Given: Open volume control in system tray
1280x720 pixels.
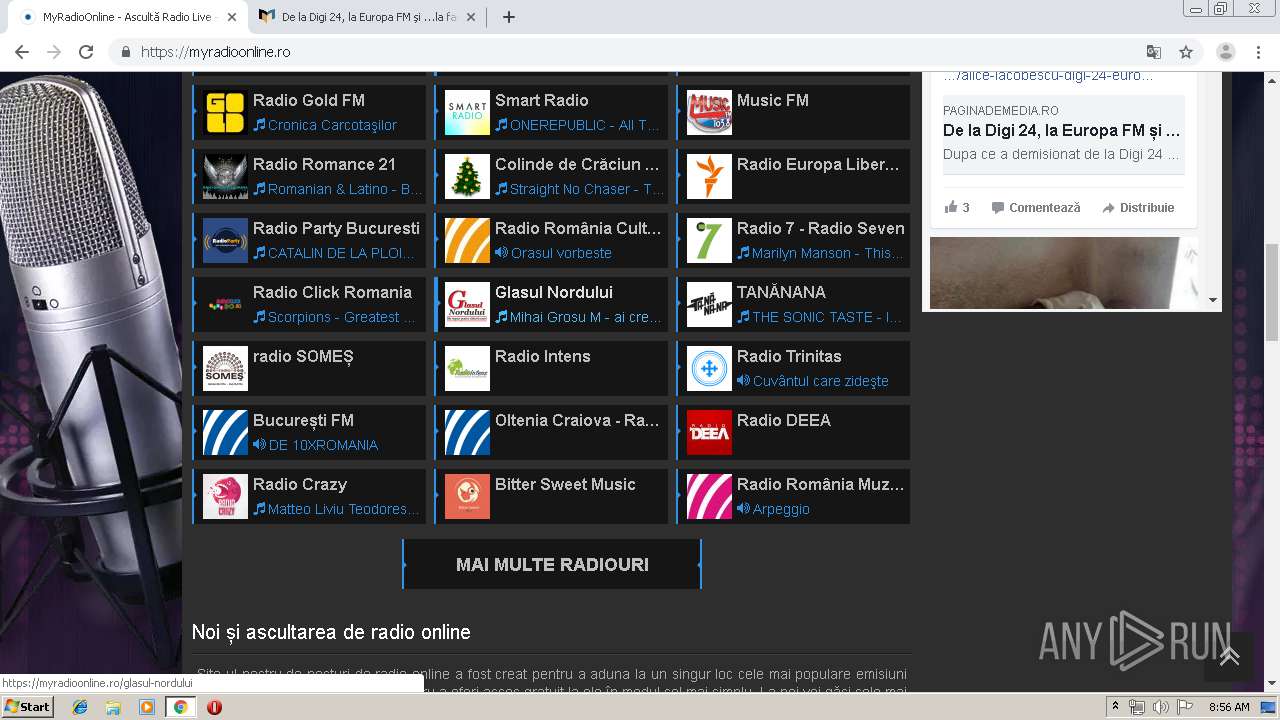Looking at the screenshot, I should [1160, 707].
